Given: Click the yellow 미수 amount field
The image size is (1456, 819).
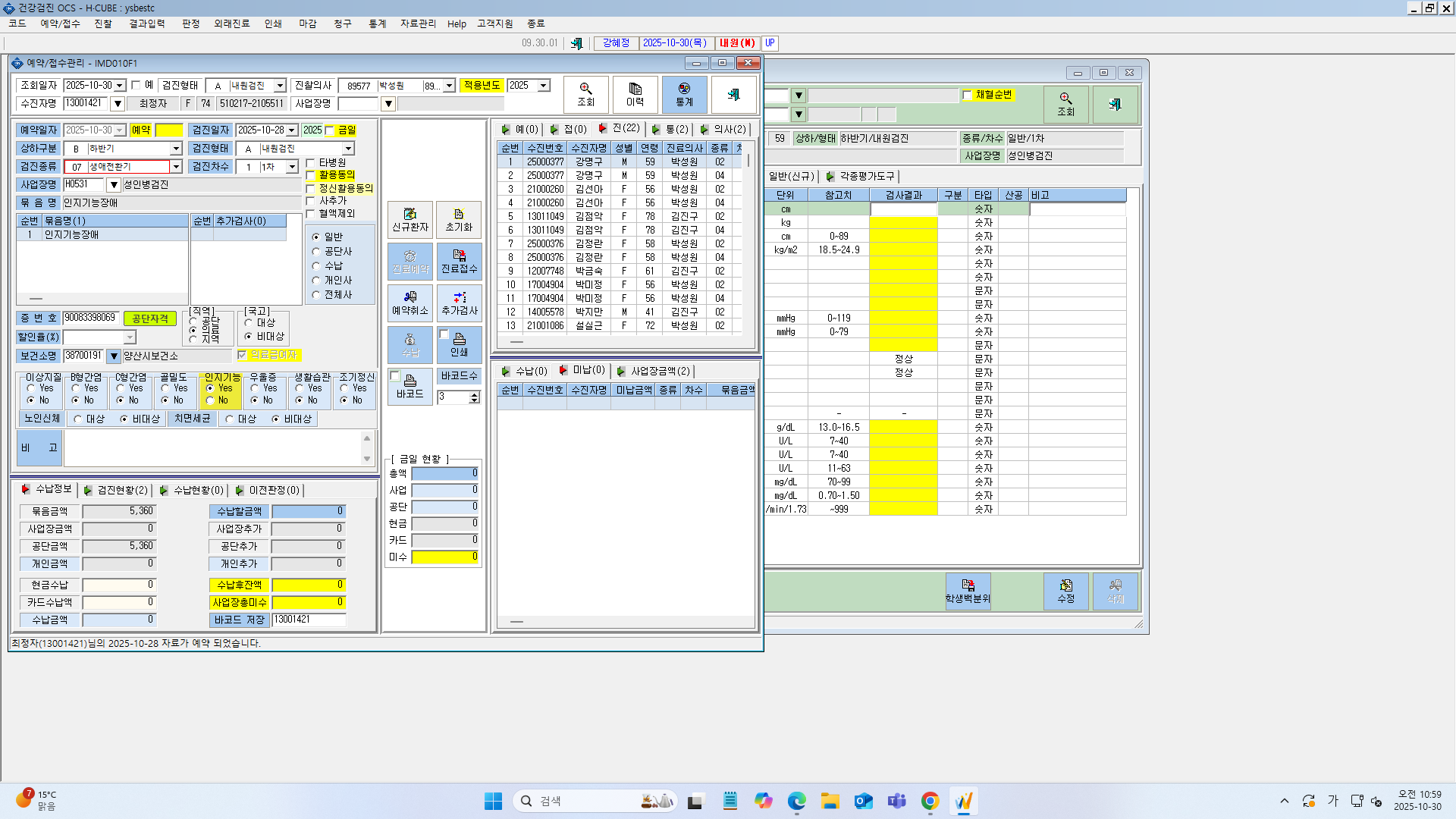Looking at the screenshot, I should point(445,557).
